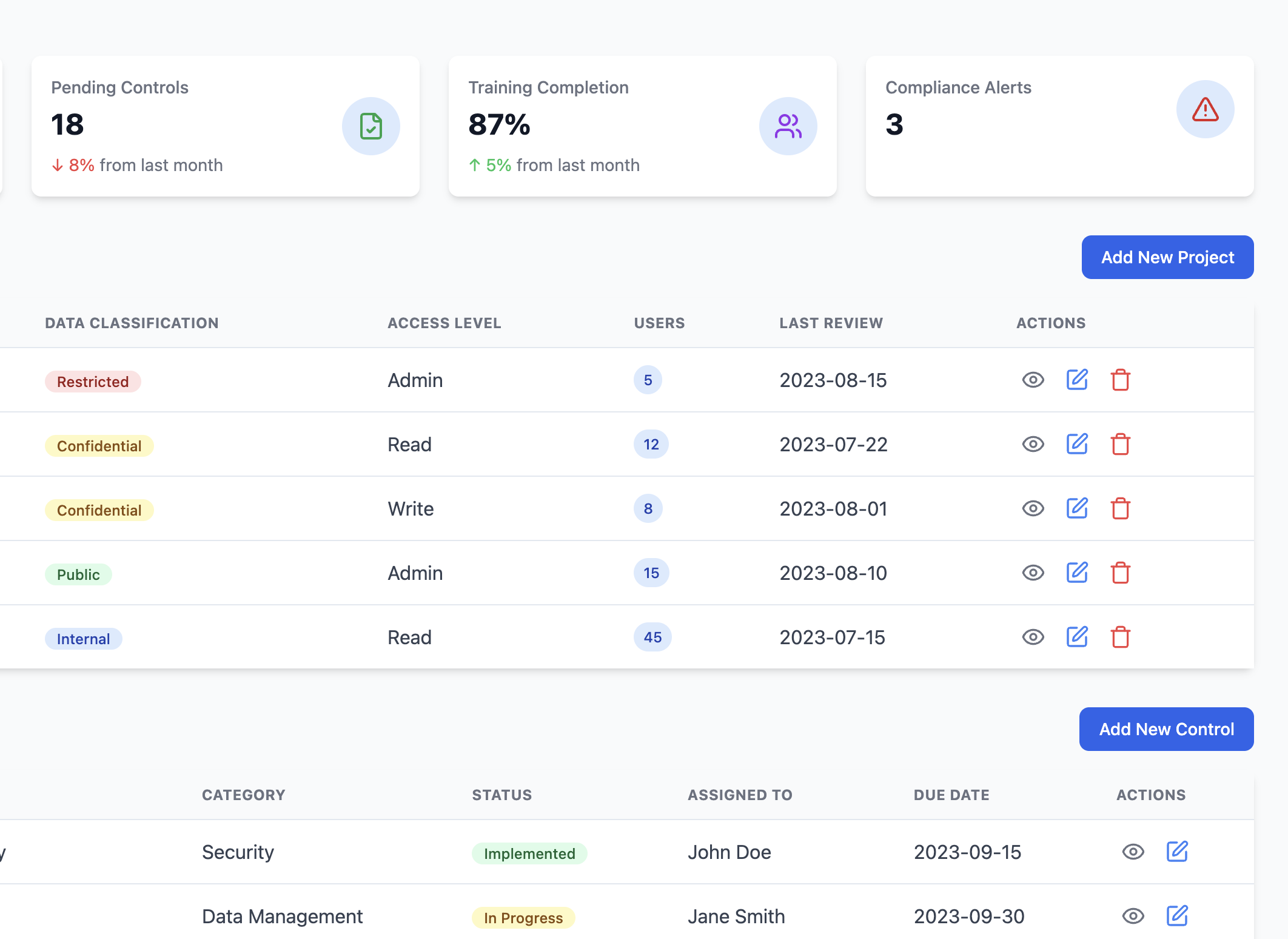The height and width of the screenshot is (939, 1288).
Task: View the Restricted row via eye icon
Action: point(1033,380)
